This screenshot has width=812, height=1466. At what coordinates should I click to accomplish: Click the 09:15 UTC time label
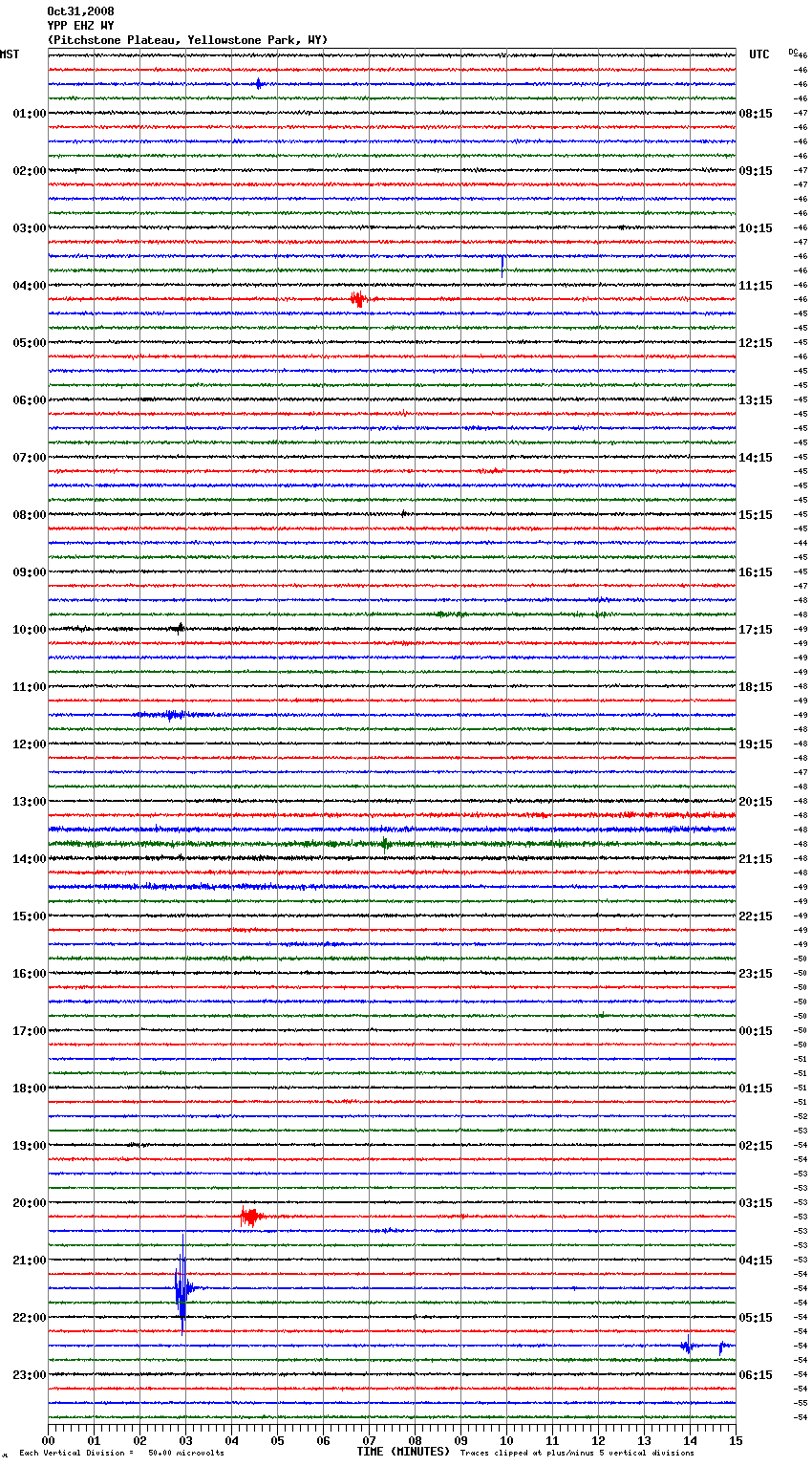click(756, 171)
